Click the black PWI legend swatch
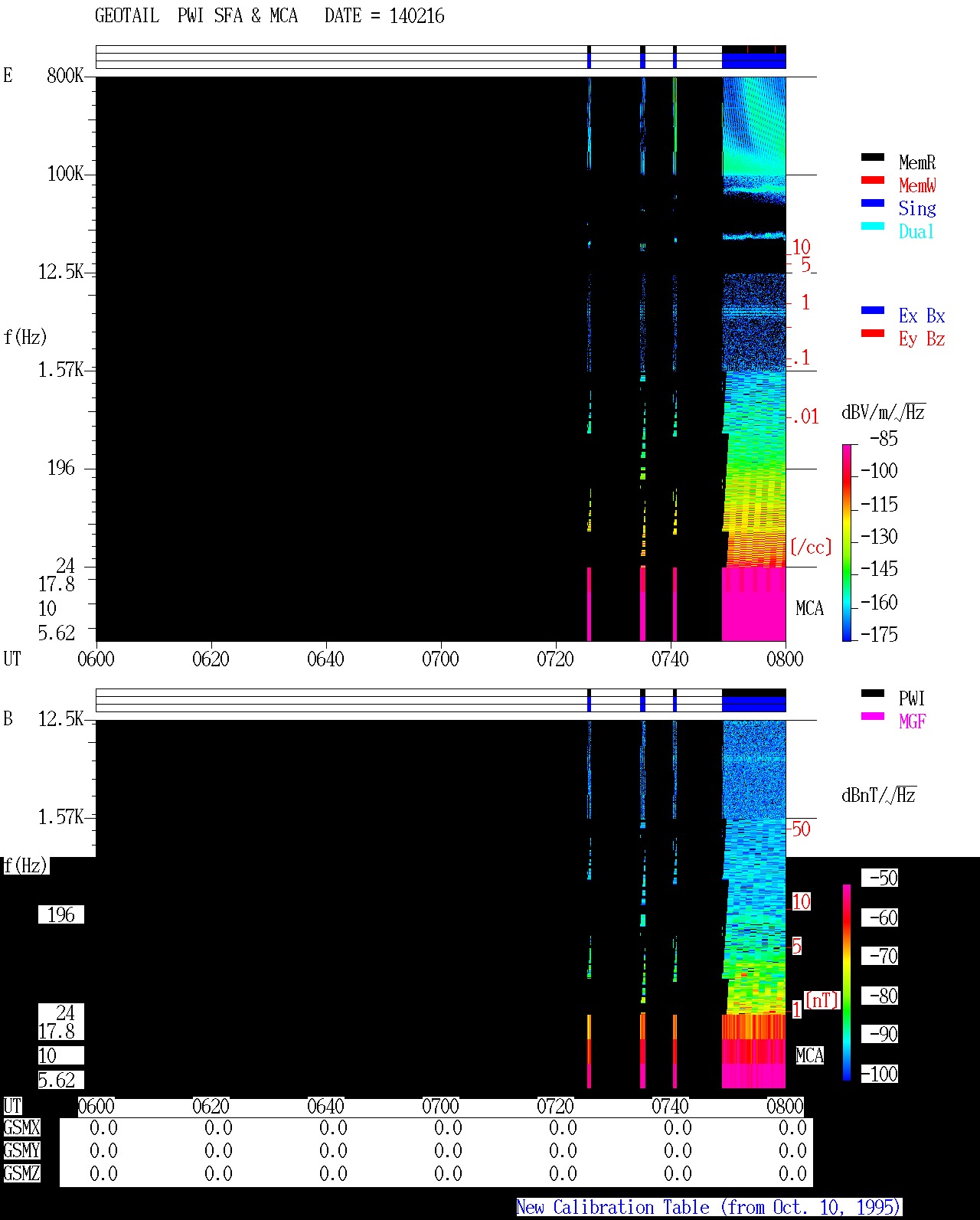Viewport: 980px width, 1220px height. tap(873, 693)
